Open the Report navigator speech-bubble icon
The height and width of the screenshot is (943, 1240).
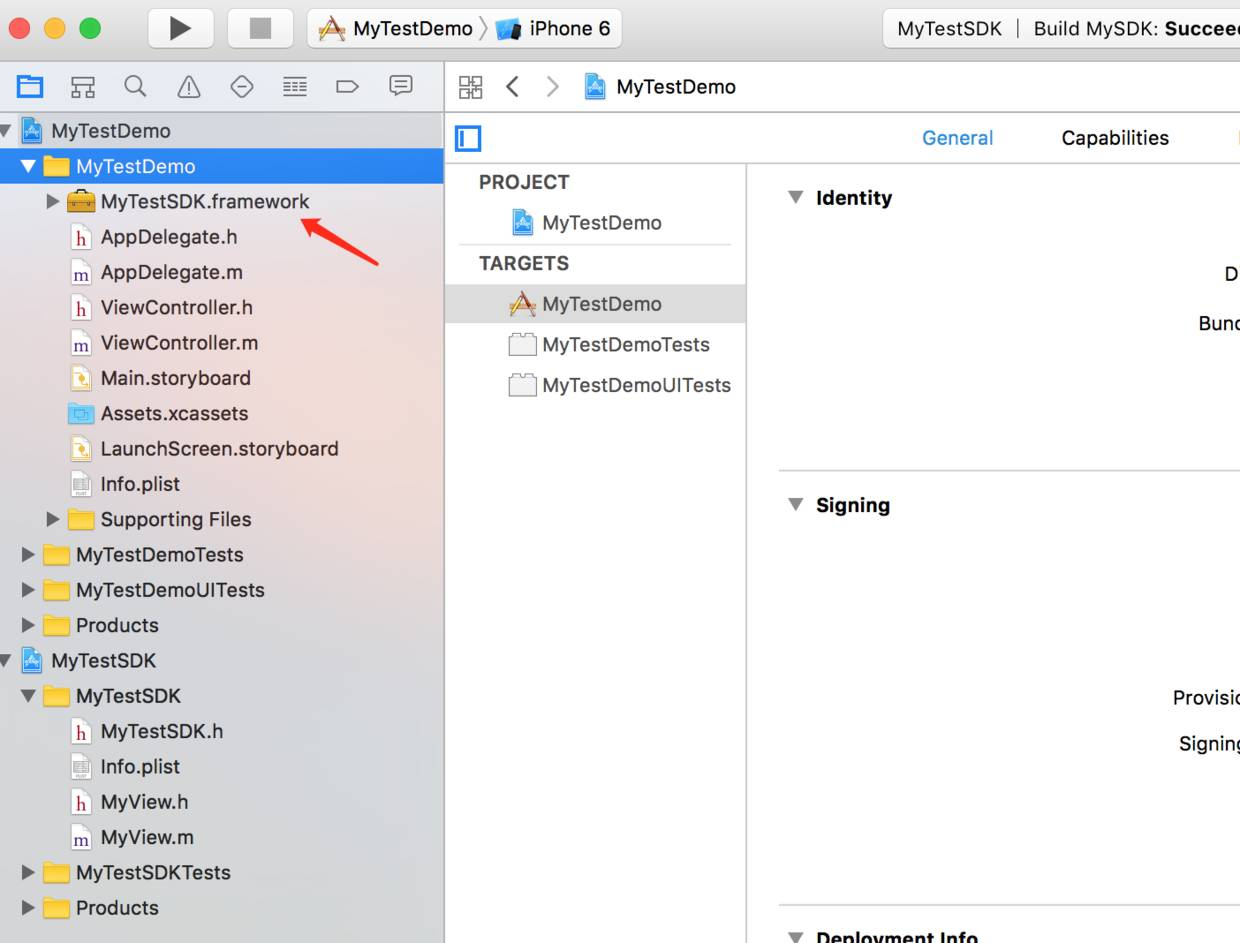[x=401, y=87]
